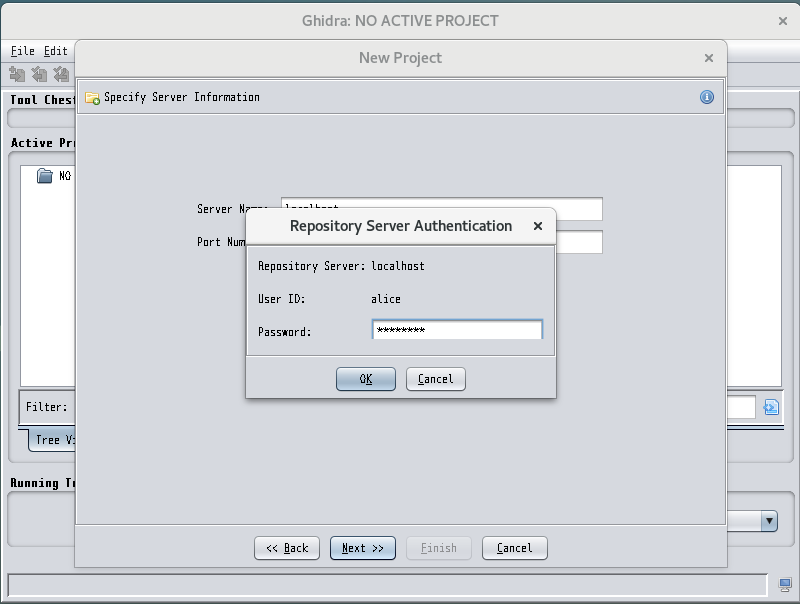Click the status bar monitor icon
This screenshot has height=604, width=800.
(x=785, y=585)
